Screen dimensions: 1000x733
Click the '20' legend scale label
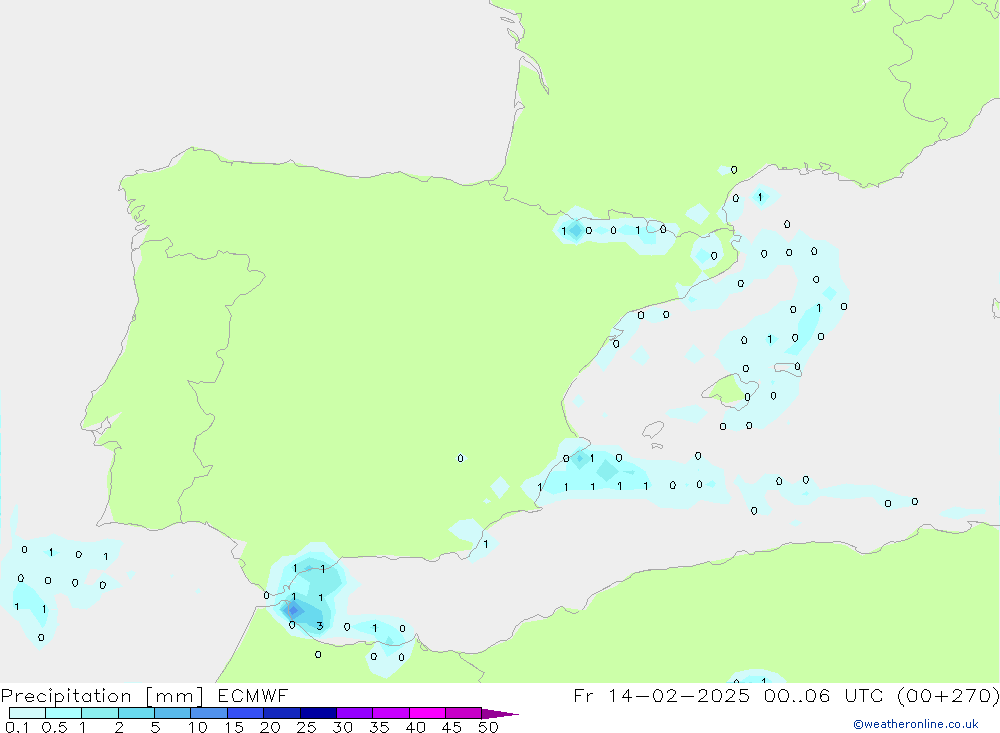pyautogui.click(x=270, y=727)
